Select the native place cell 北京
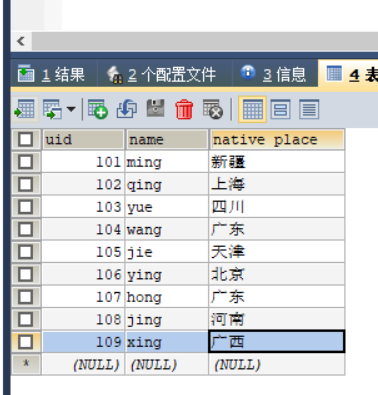 click(x=277, y=274)
